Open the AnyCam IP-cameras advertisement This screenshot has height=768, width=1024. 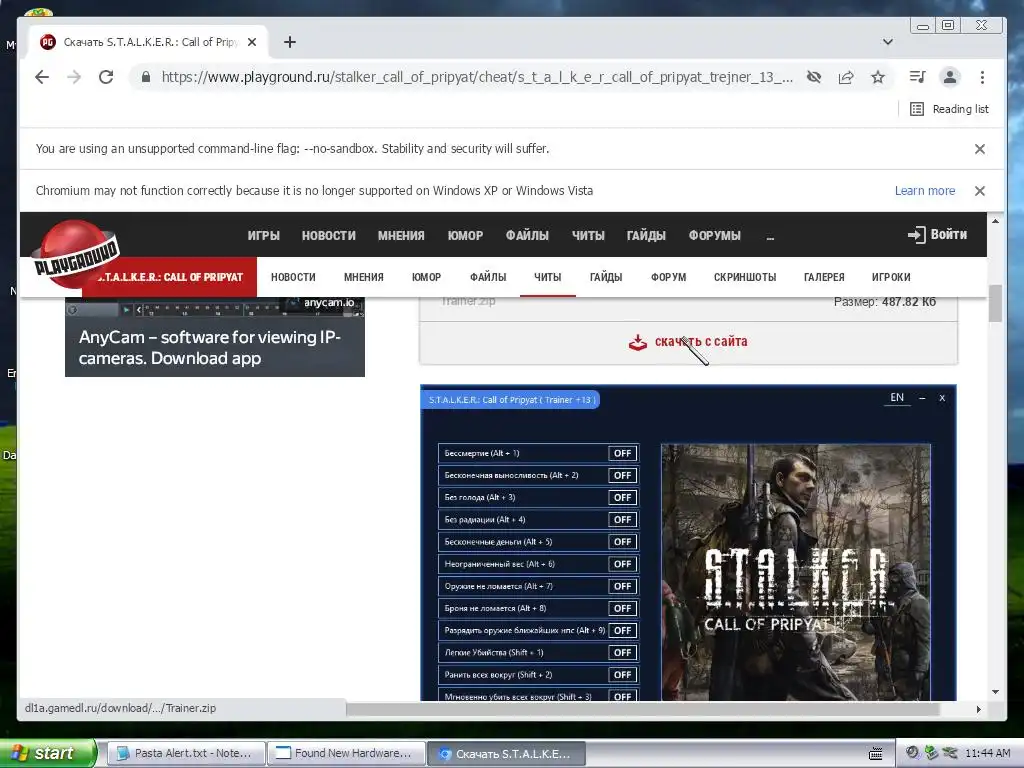click(215, 337)
